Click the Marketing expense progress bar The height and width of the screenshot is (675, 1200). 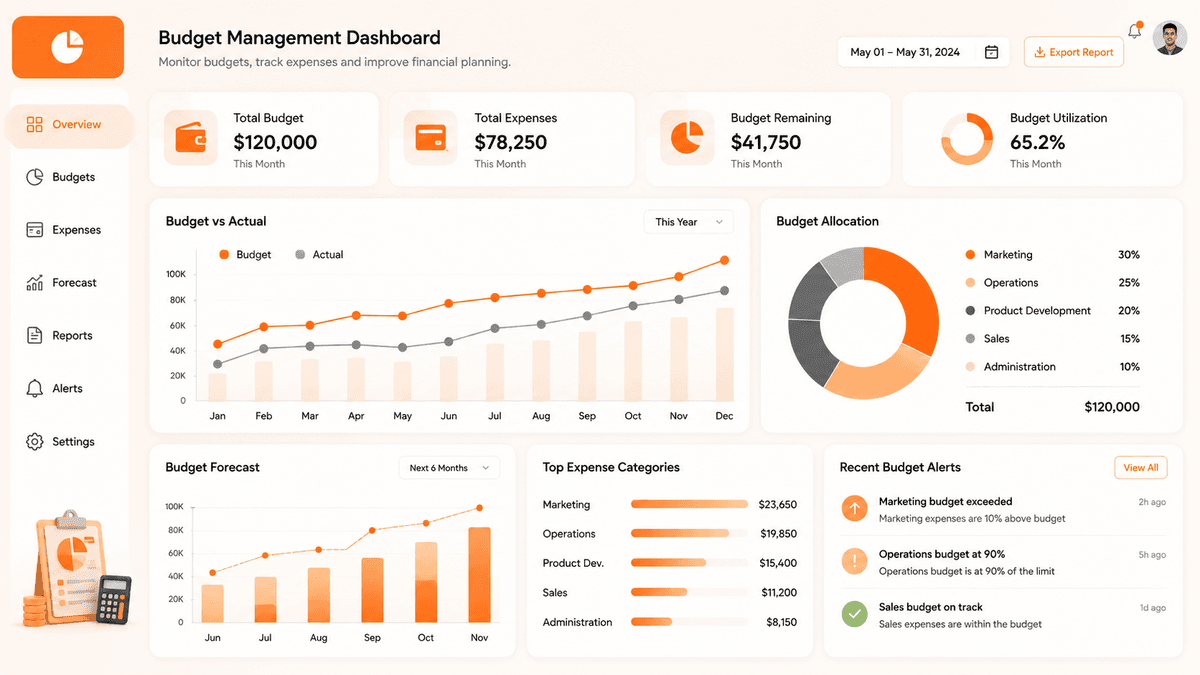pyautogui.click(x=689, y=505)
